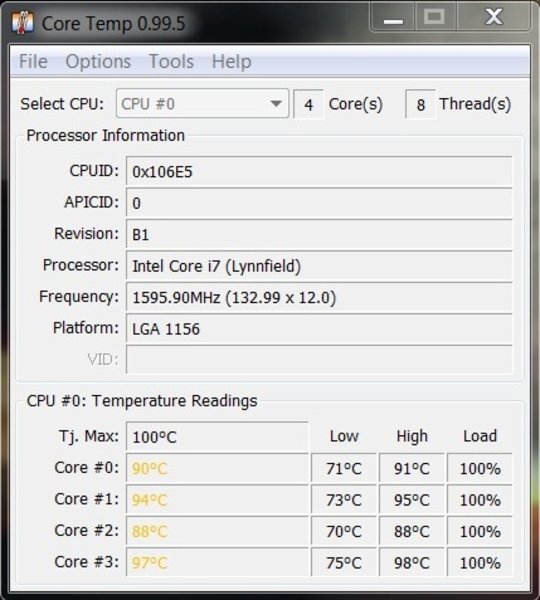Select the Processor field Intel Core i7
Screen dimensions: 540x600
(x=319, y=266)
